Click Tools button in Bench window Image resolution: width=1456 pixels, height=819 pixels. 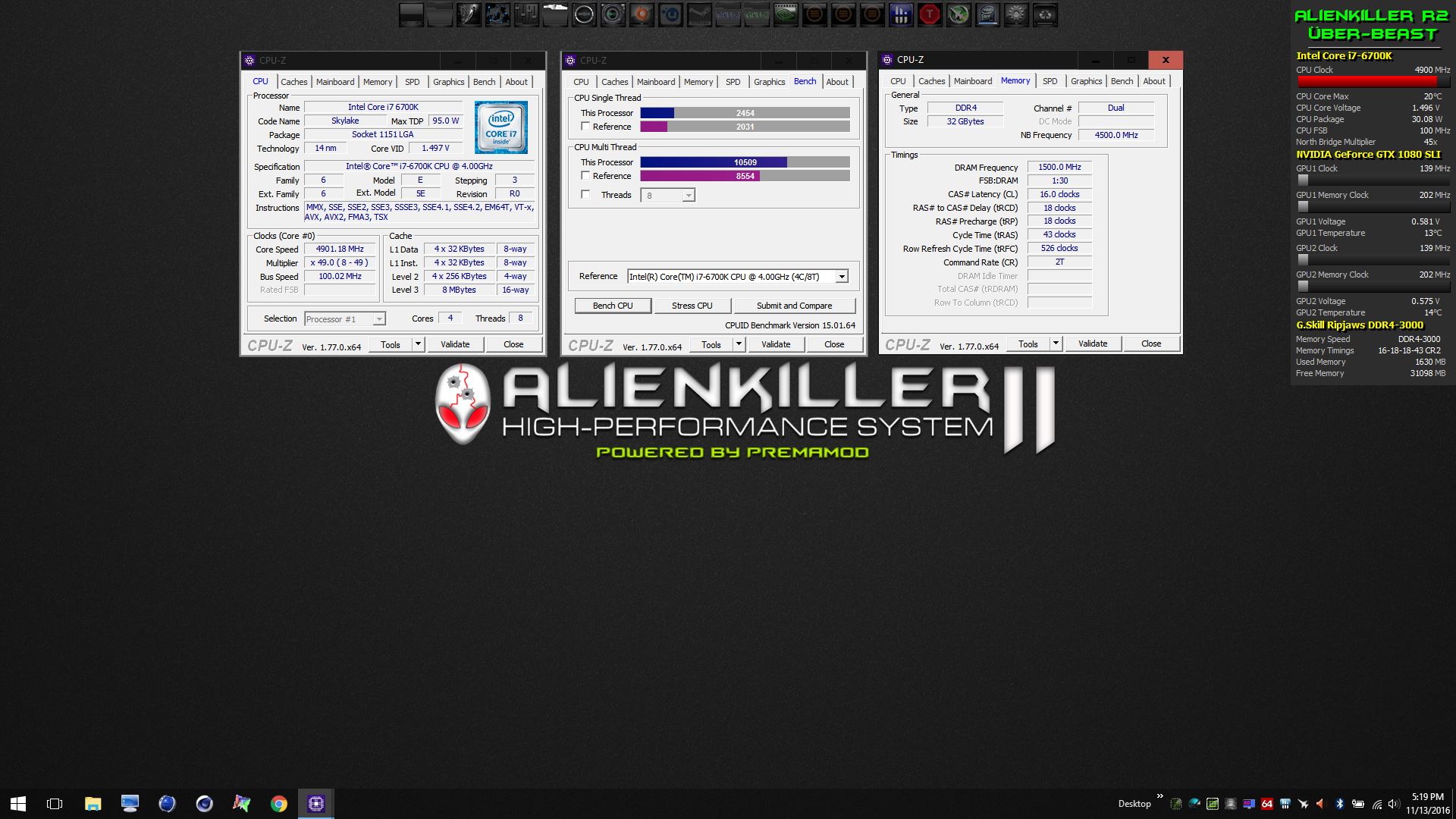[x=711, y=344]
